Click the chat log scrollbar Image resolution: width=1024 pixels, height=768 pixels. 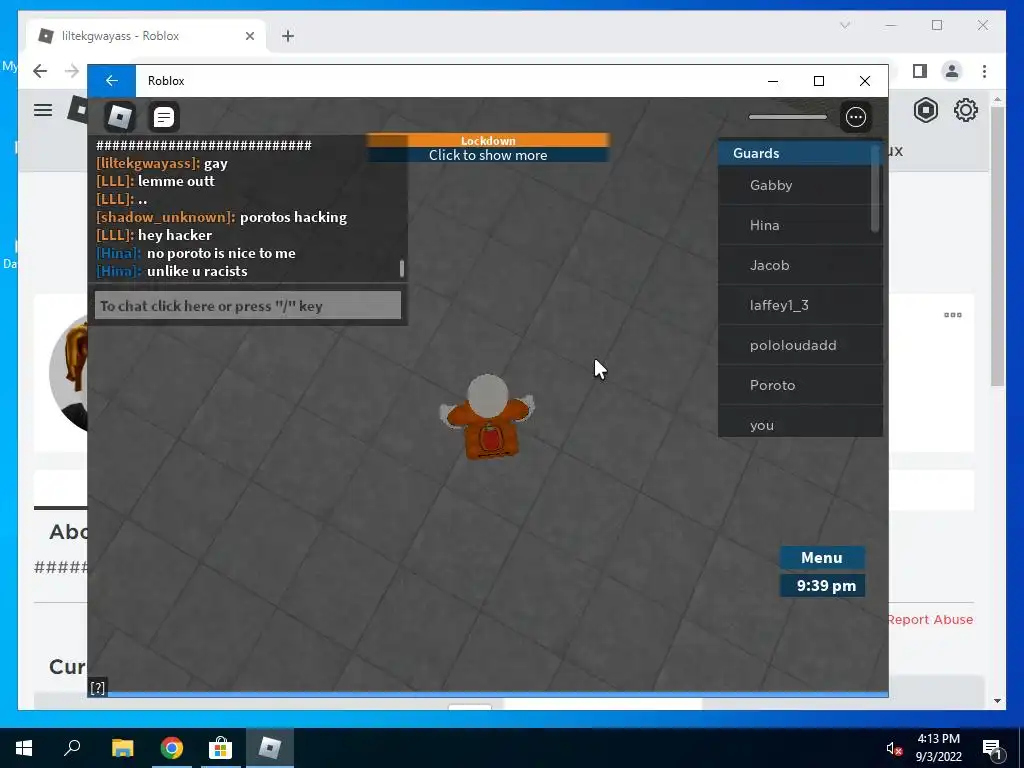point(402,268)
